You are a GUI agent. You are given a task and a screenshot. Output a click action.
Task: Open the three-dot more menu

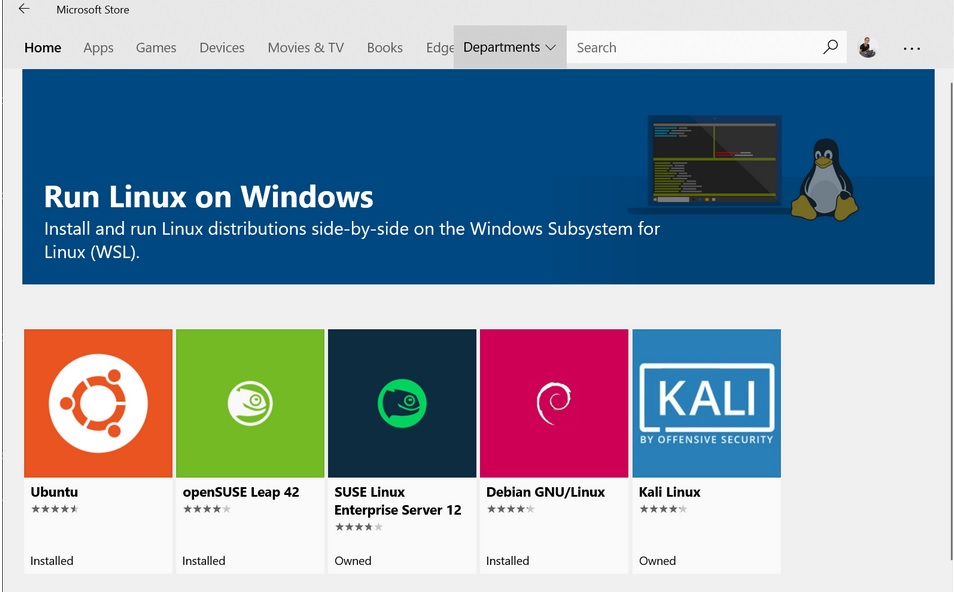911,48
